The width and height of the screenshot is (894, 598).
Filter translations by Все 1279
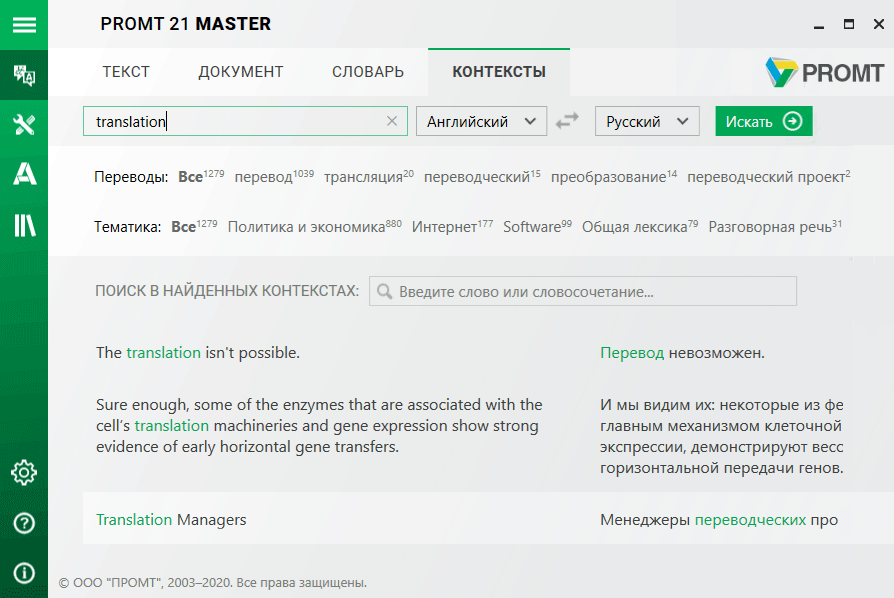pyautogui.click(x=201, y=176)
